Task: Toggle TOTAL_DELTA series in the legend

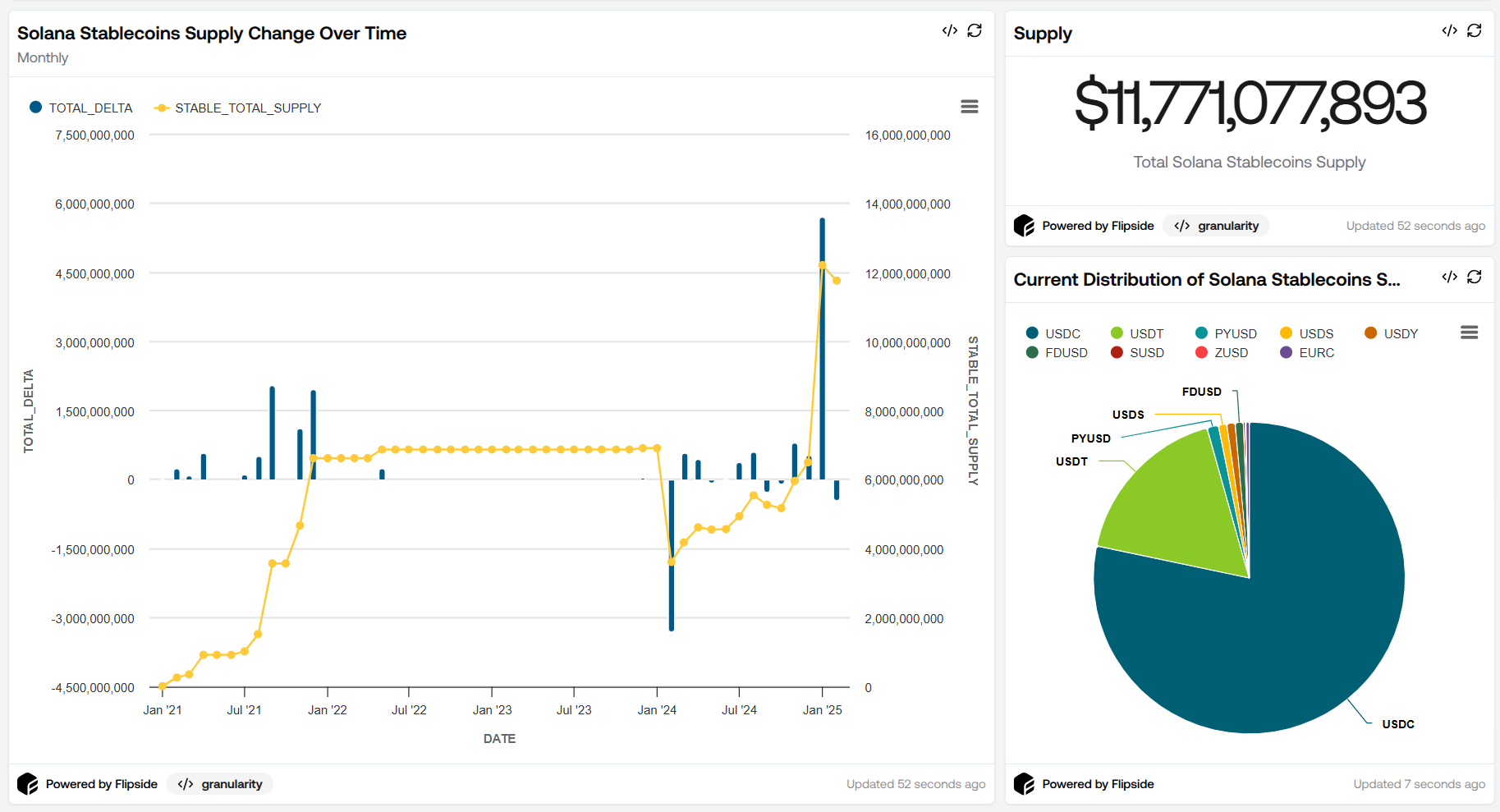Action: click(x=81, y=108)
